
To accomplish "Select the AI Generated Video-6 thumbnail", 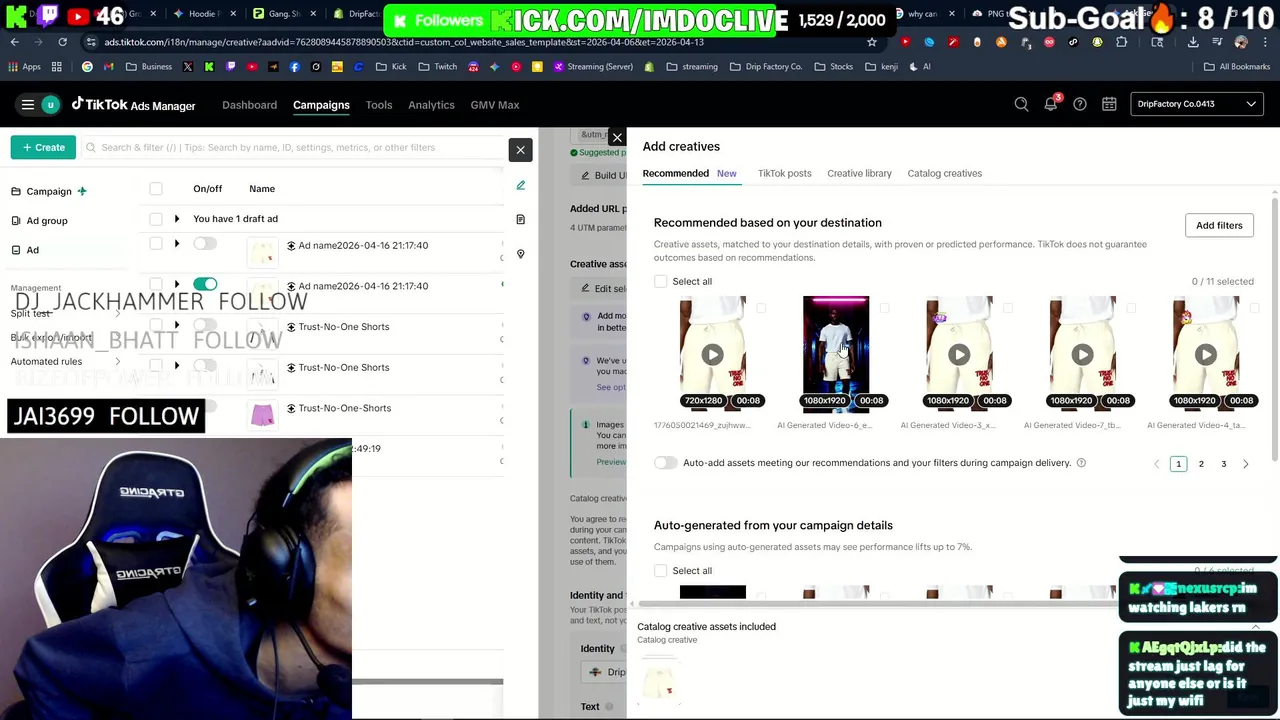I will point(836,354).
